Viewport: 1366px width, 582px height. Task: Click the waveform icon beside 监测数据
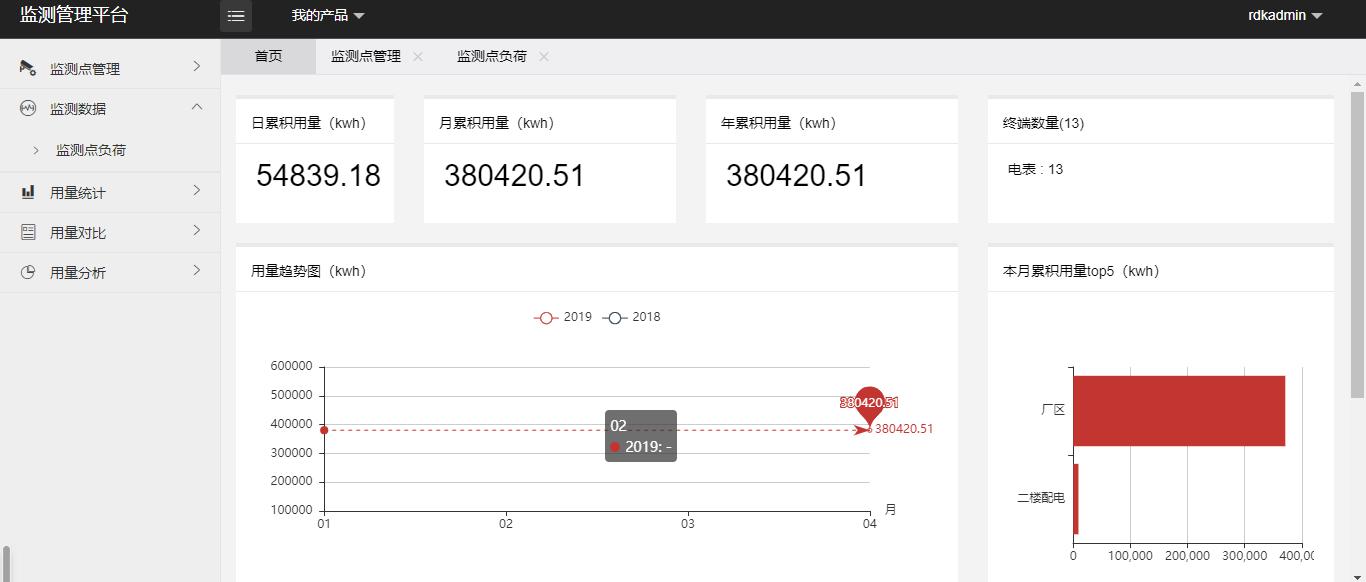click(28, 108)
